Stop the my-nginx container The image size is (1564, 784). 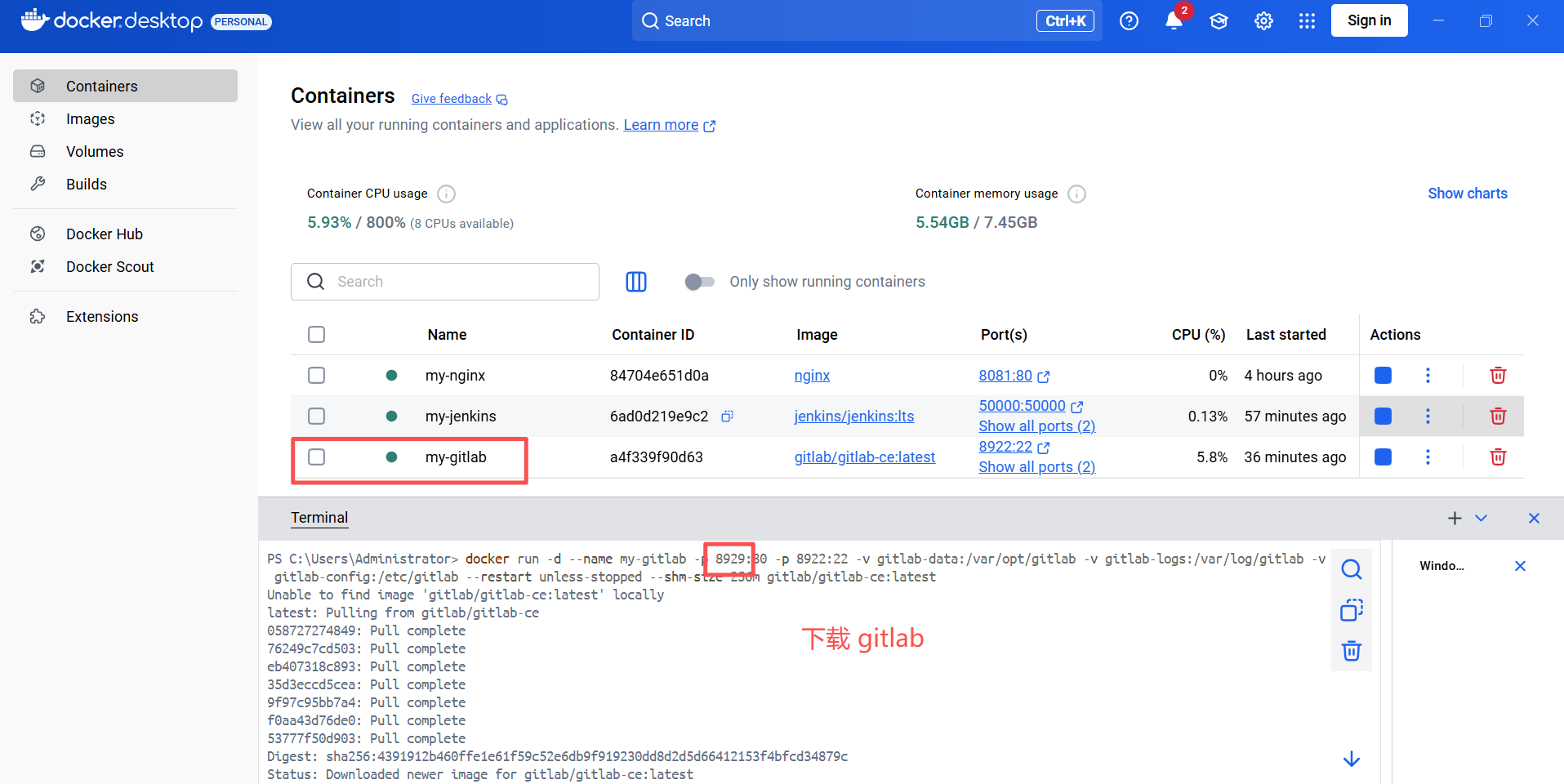(1383, 376)
